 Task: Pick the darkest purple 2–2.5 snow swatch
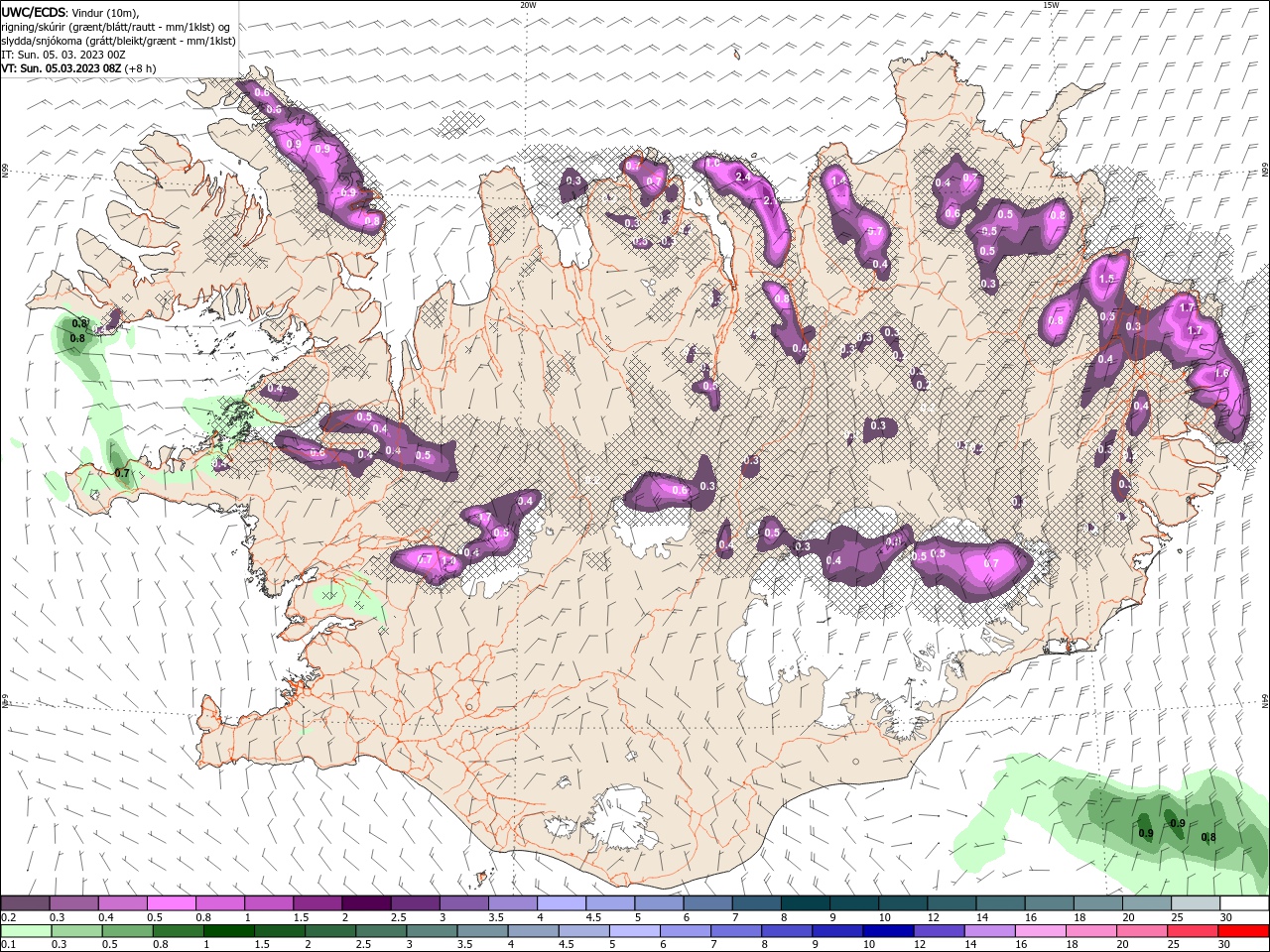366,903
